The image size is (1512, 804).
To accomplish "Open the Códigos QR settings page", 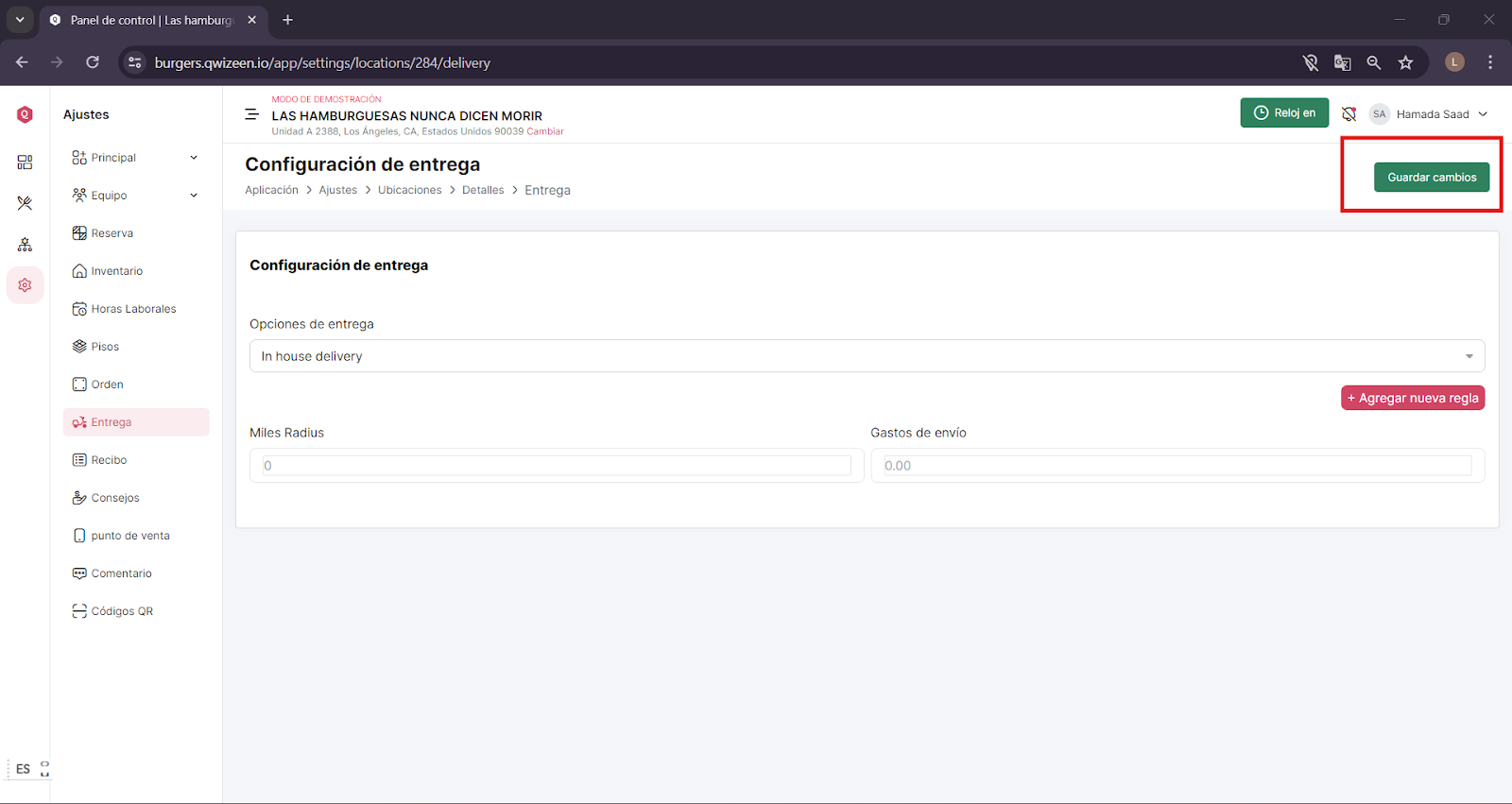I will click(136, 611).
